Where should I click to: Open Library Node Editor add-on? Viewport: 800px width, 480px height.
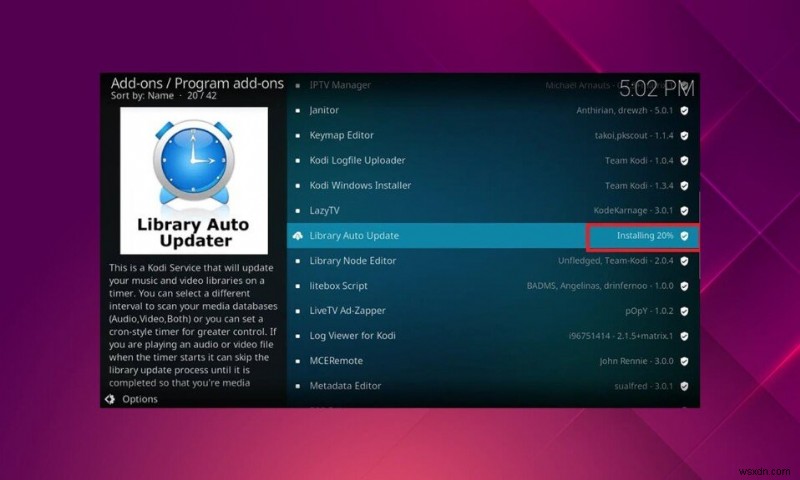coord(492,261)
